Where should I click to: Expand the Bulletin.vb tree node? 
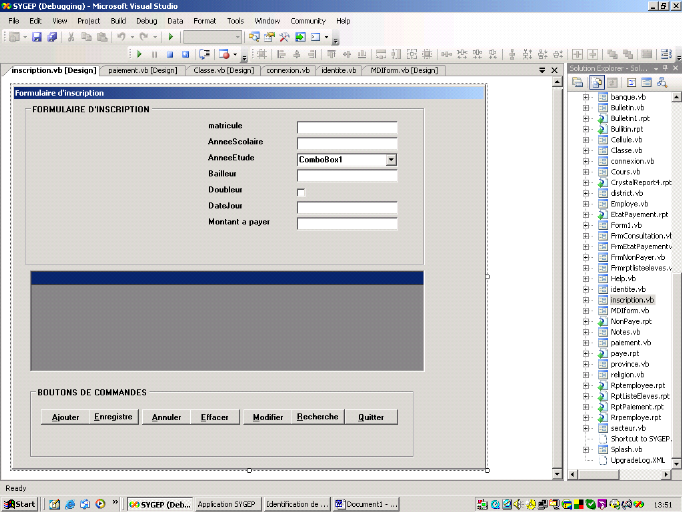pyautogui.click(x=586, y=107)
